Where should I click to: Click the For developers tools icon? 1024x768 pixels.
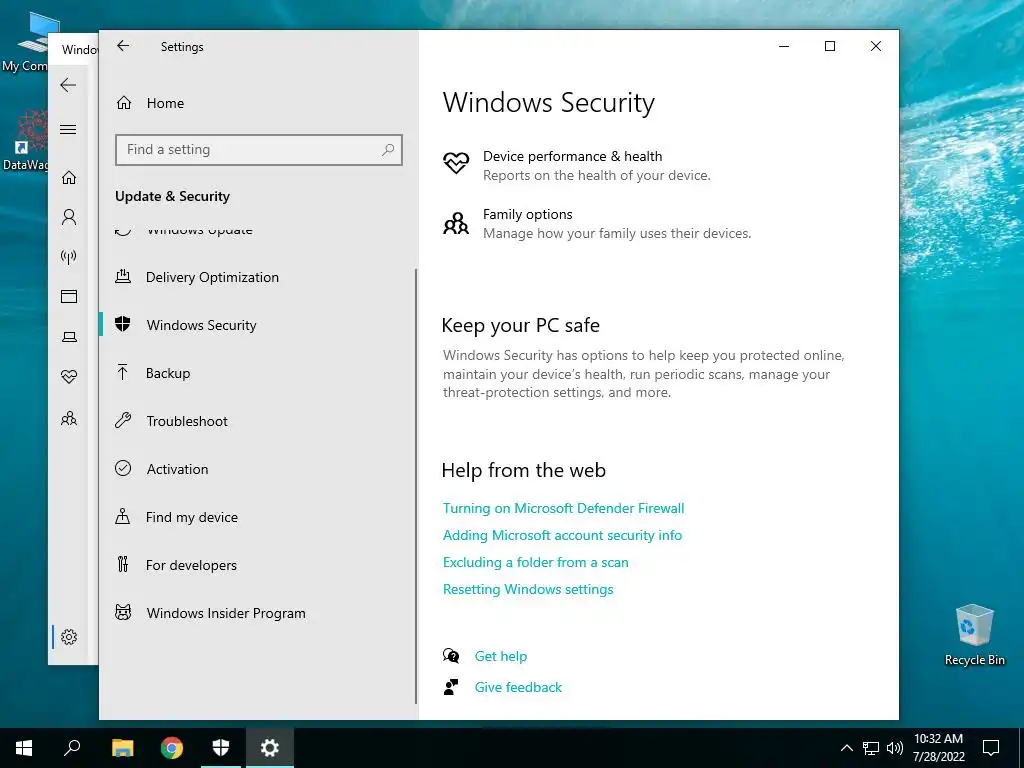point(123,564)
